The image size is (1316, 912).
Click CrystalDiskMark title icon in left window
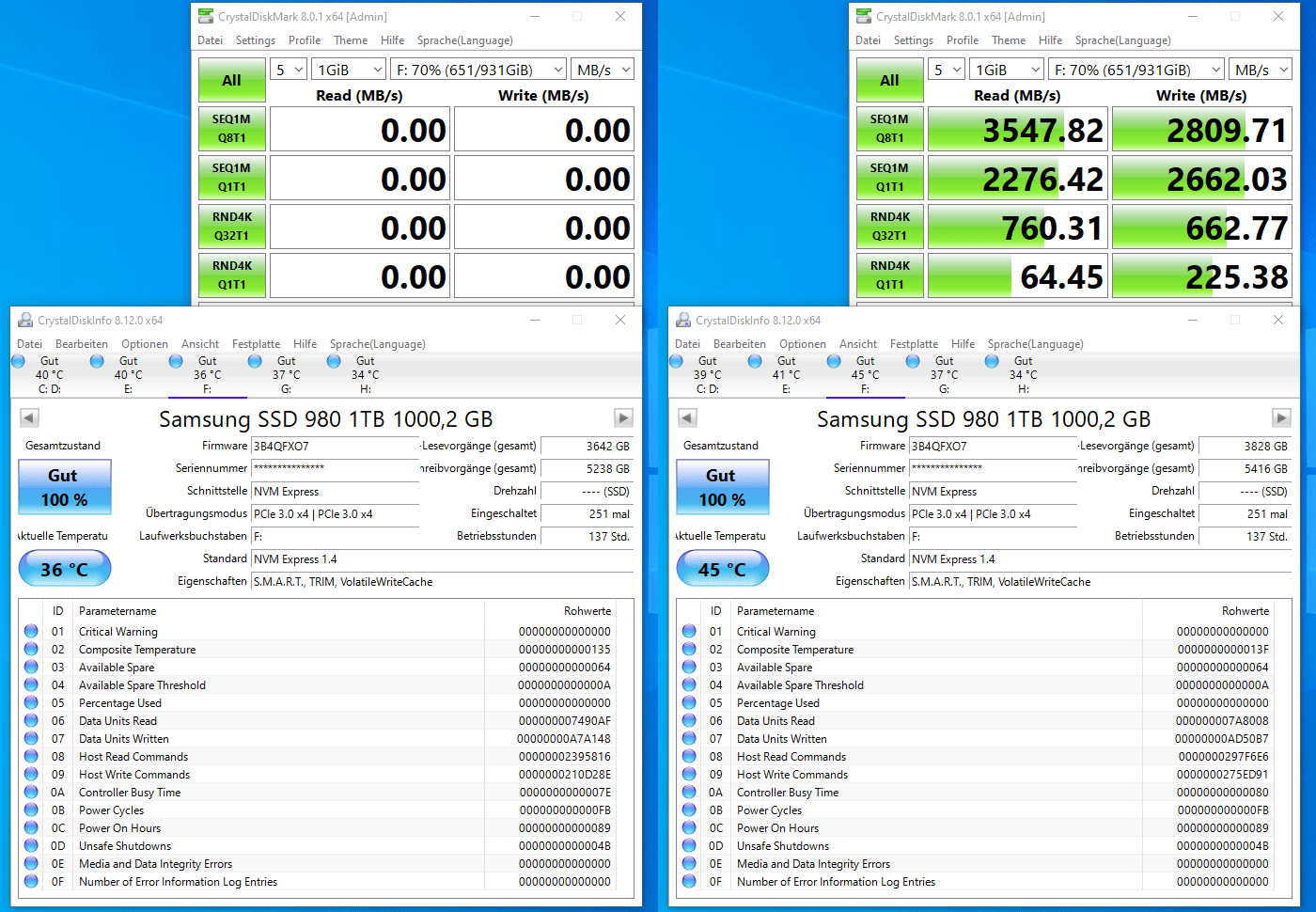[206, 16]
